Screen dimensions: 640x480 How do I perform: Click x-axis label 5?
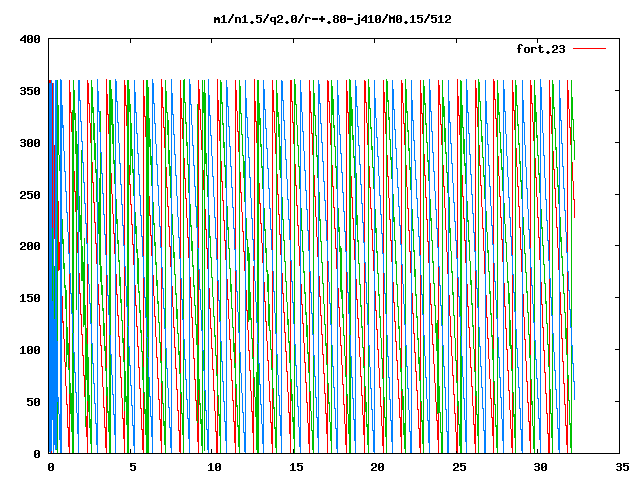(133, 467)
